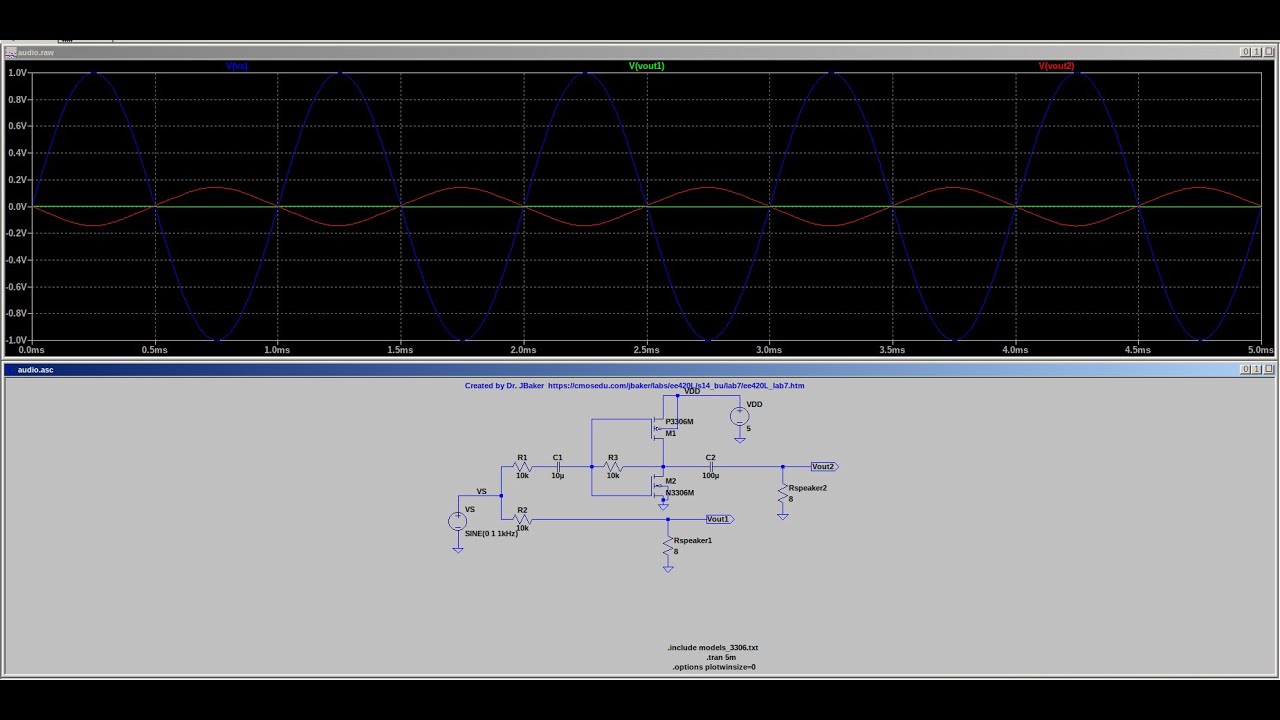Viewport: 1280px width, 720px height.
Task: Click the ground symbol at M2 source
Action: pos(663,507)
